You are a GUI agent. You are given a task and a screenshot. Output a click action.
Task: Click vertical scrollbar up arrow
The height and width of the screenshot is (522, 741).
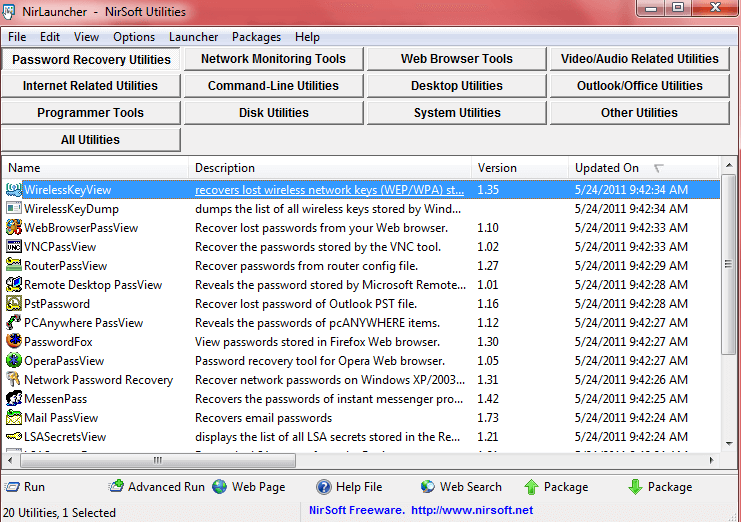coord(729,165)
